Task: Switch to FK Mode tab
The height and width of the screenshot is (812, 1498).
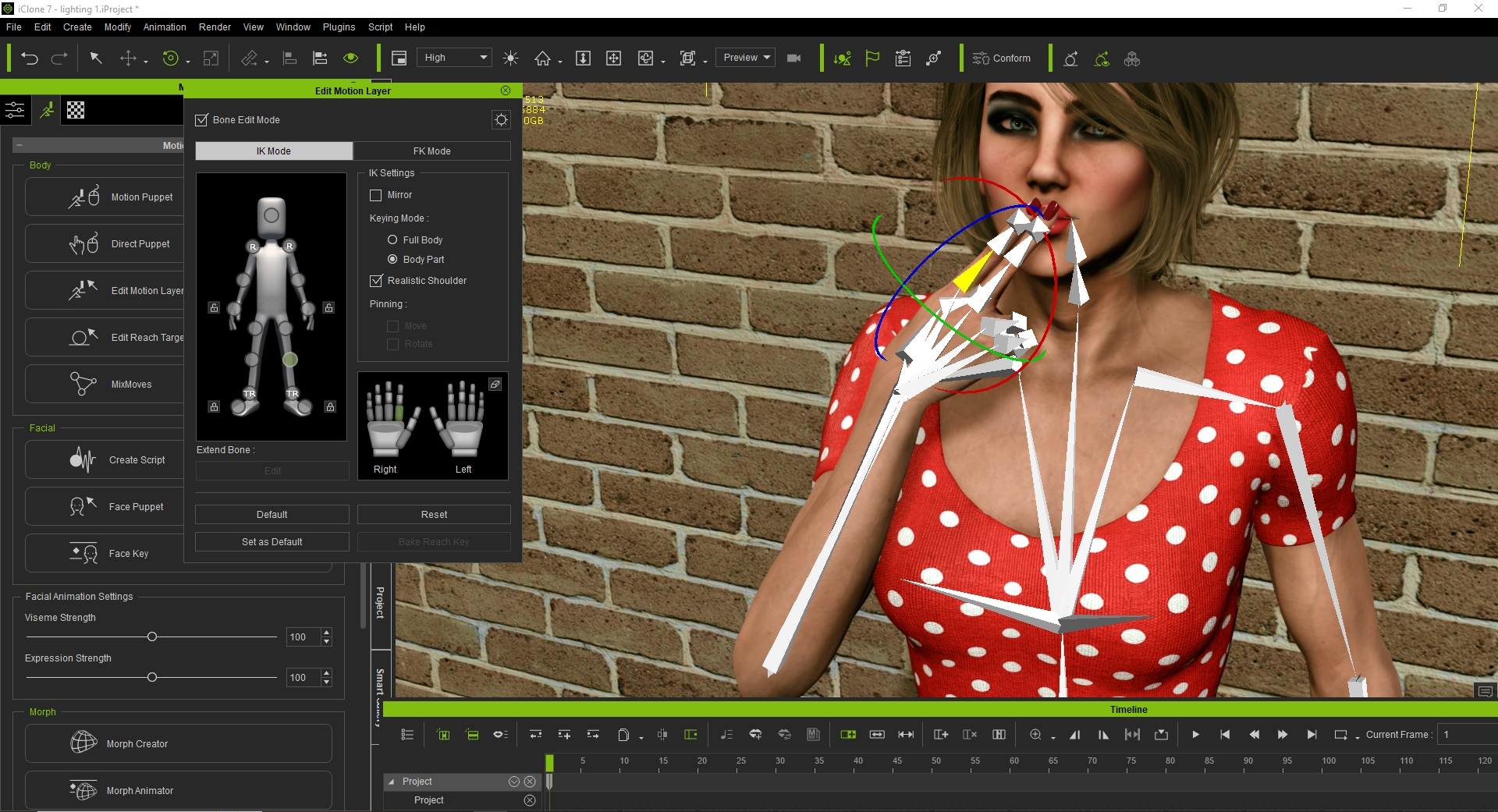Action: point(432,151)
